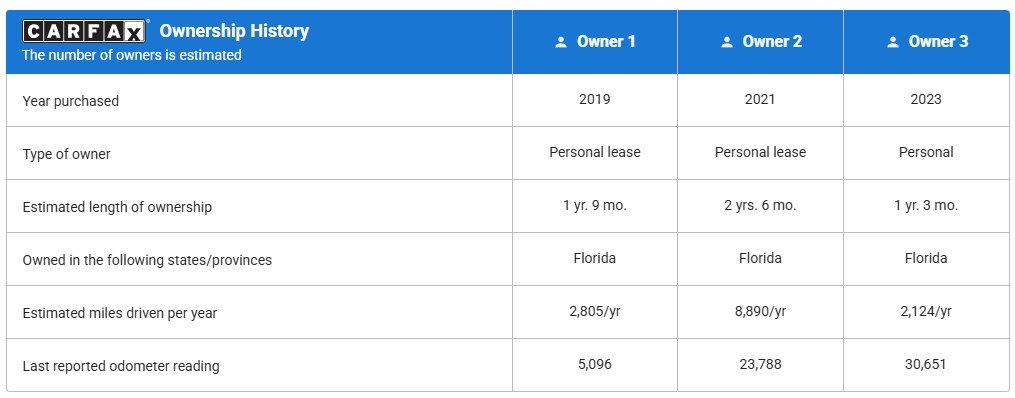Click Last reported odometer reading label

point(120,366)
